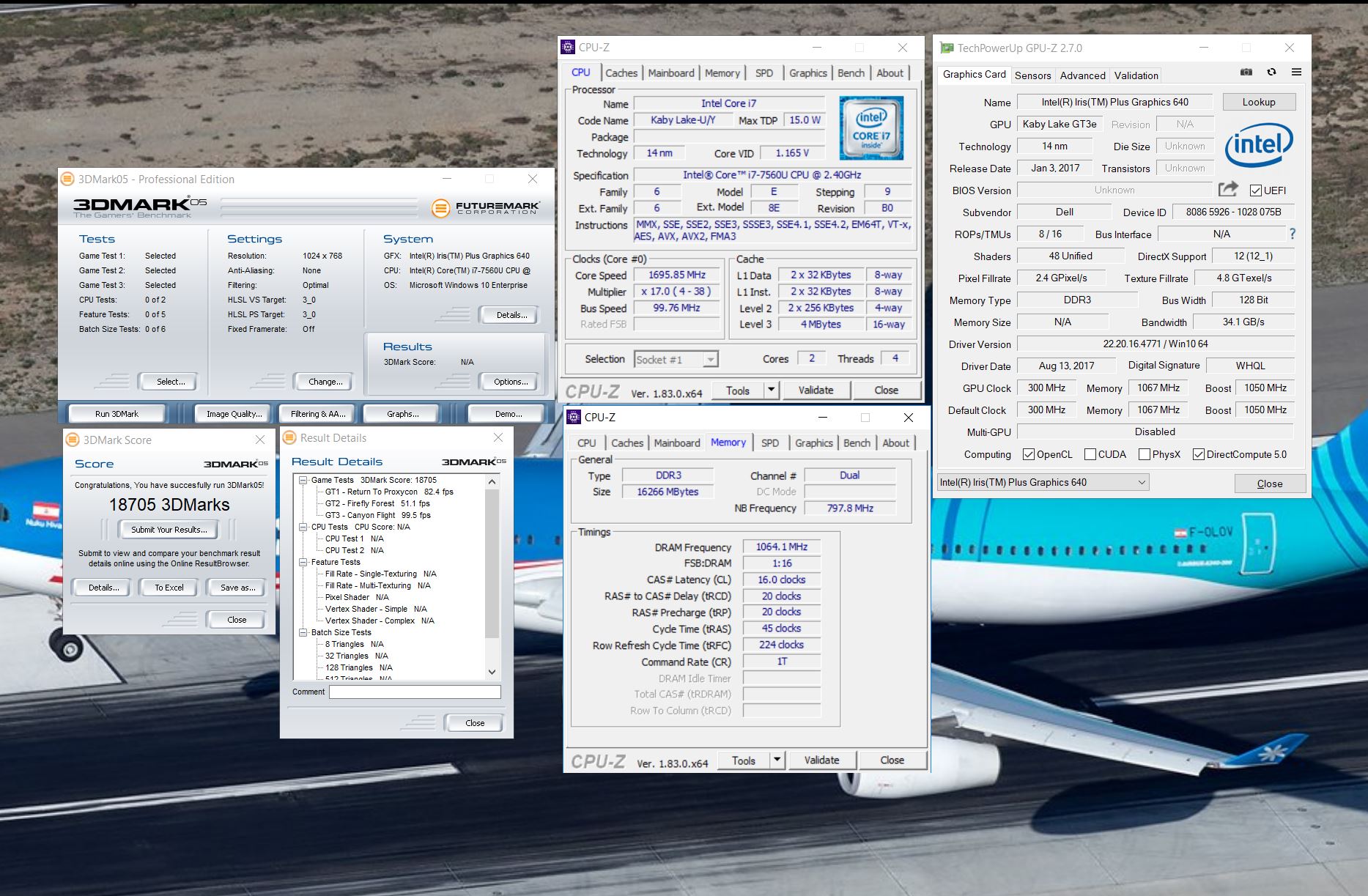1368x896 pixels.
Task: Click the Result Details window title icon
Action: pyautogui.click(x=289, y=437)
